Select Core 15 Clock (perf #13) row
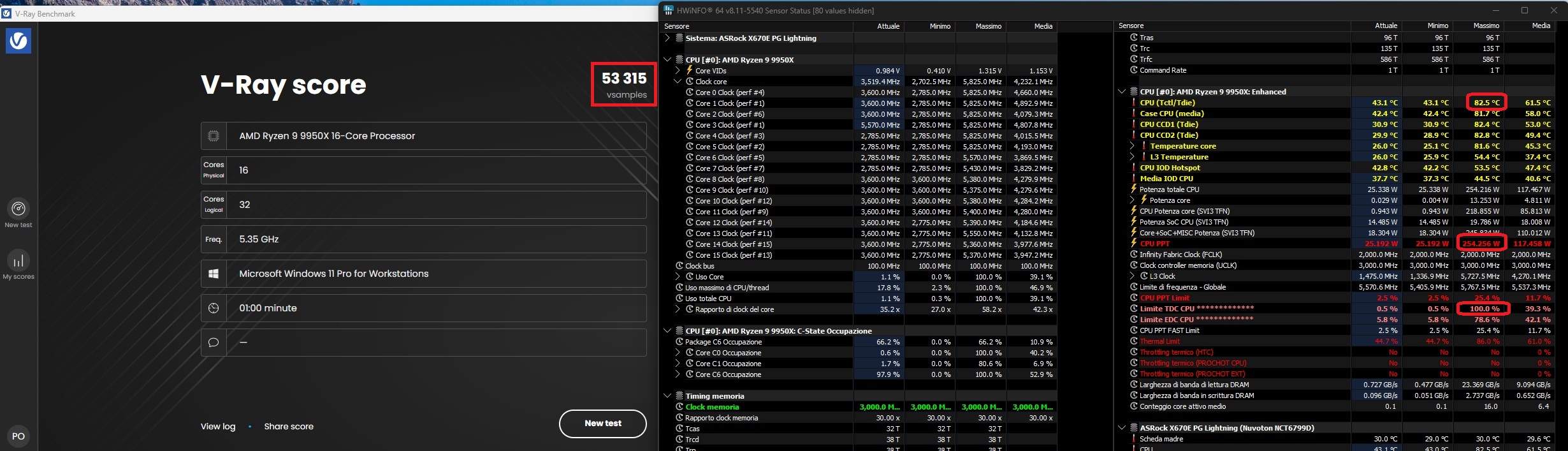1568x451 pixels. click(x=858, y=255)
